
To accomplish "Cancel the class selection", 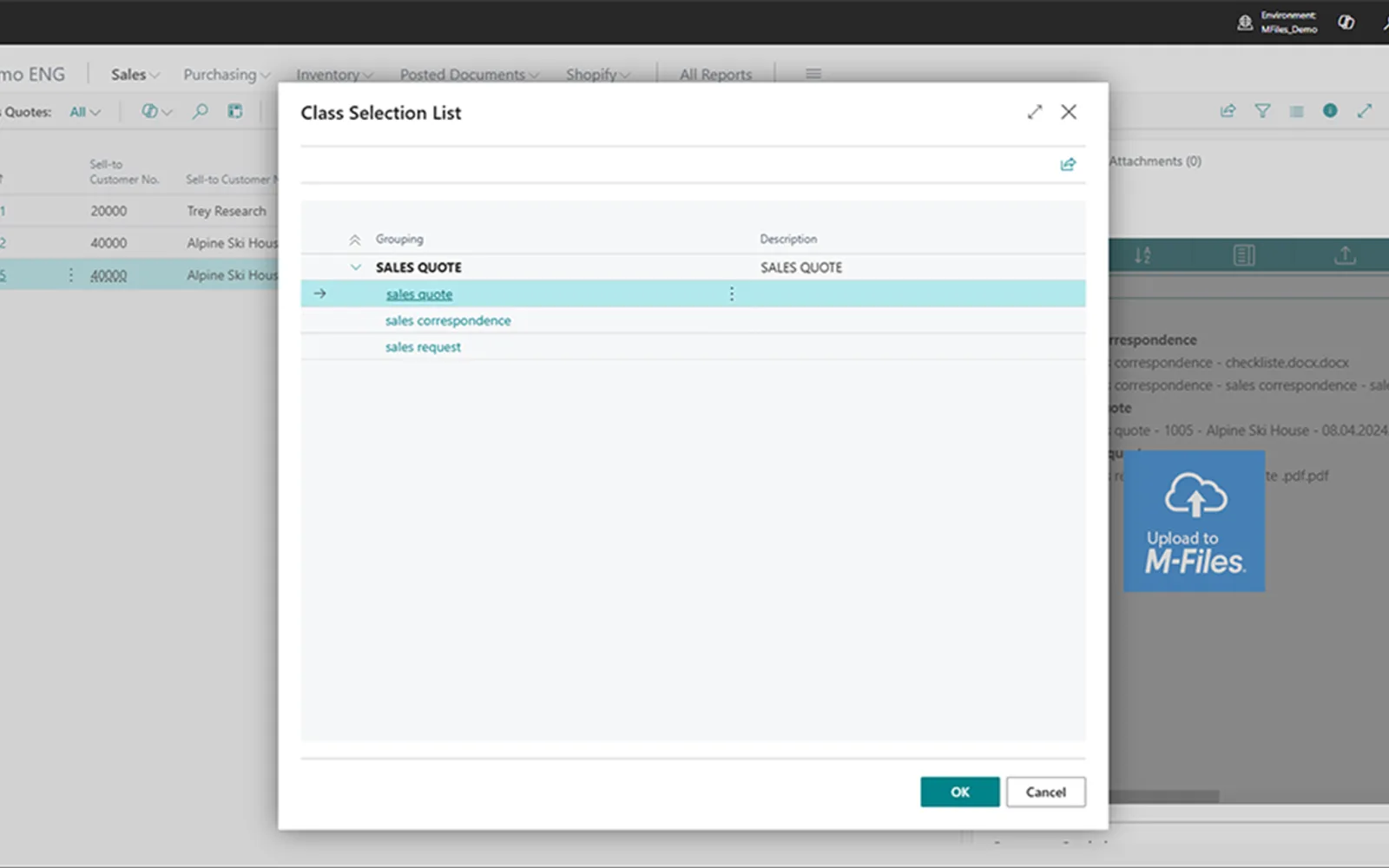I will [1046, 792].
